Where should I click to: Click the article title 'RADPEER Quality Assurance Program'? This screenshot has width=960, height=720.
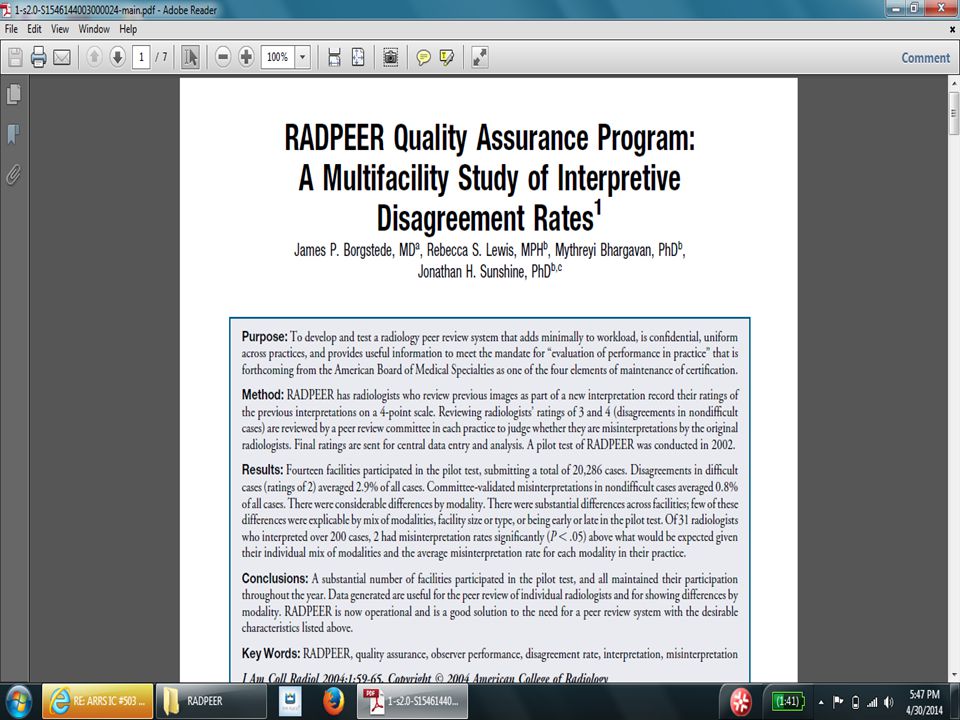pyautogui.click(x=489, y=137)
